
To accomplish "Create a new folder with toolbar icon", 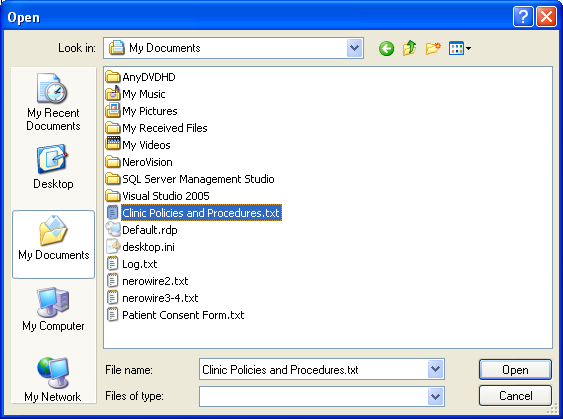I will [433, 48].
